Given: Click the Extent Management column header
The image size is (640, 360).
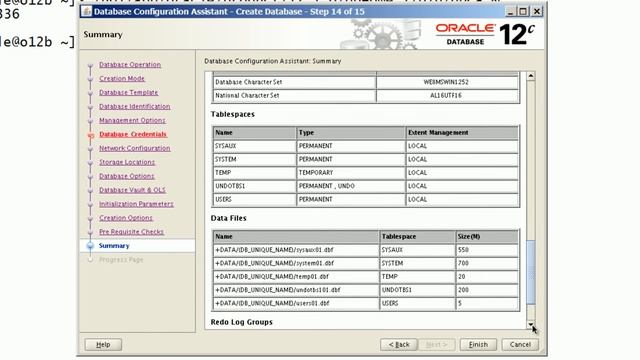Looking at the screenshot, I should tap(462, 133).
